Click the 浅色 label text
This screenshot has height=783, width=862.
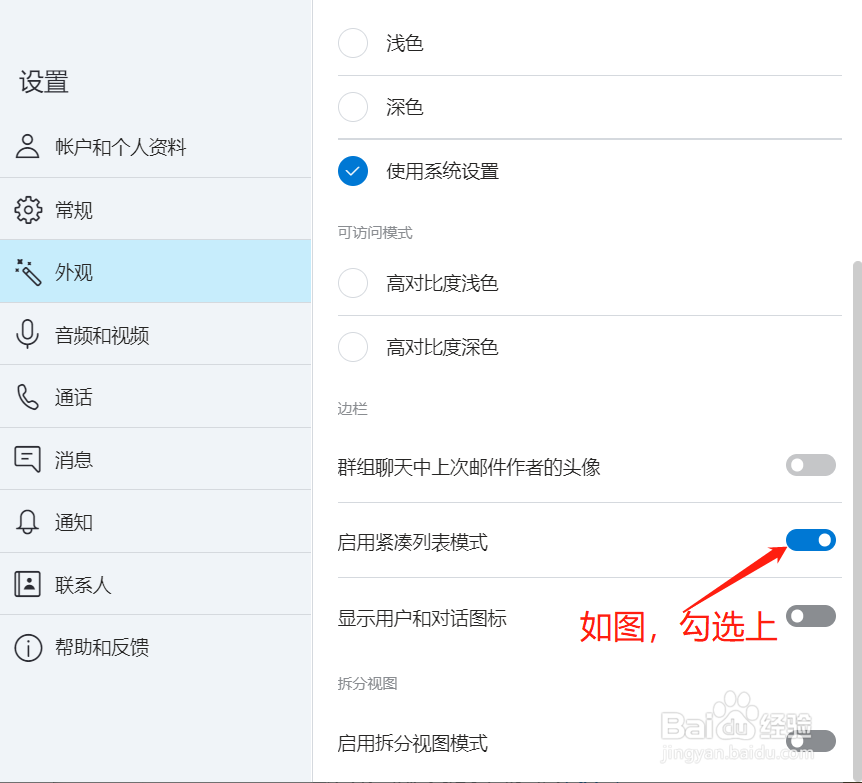[405, 43]
